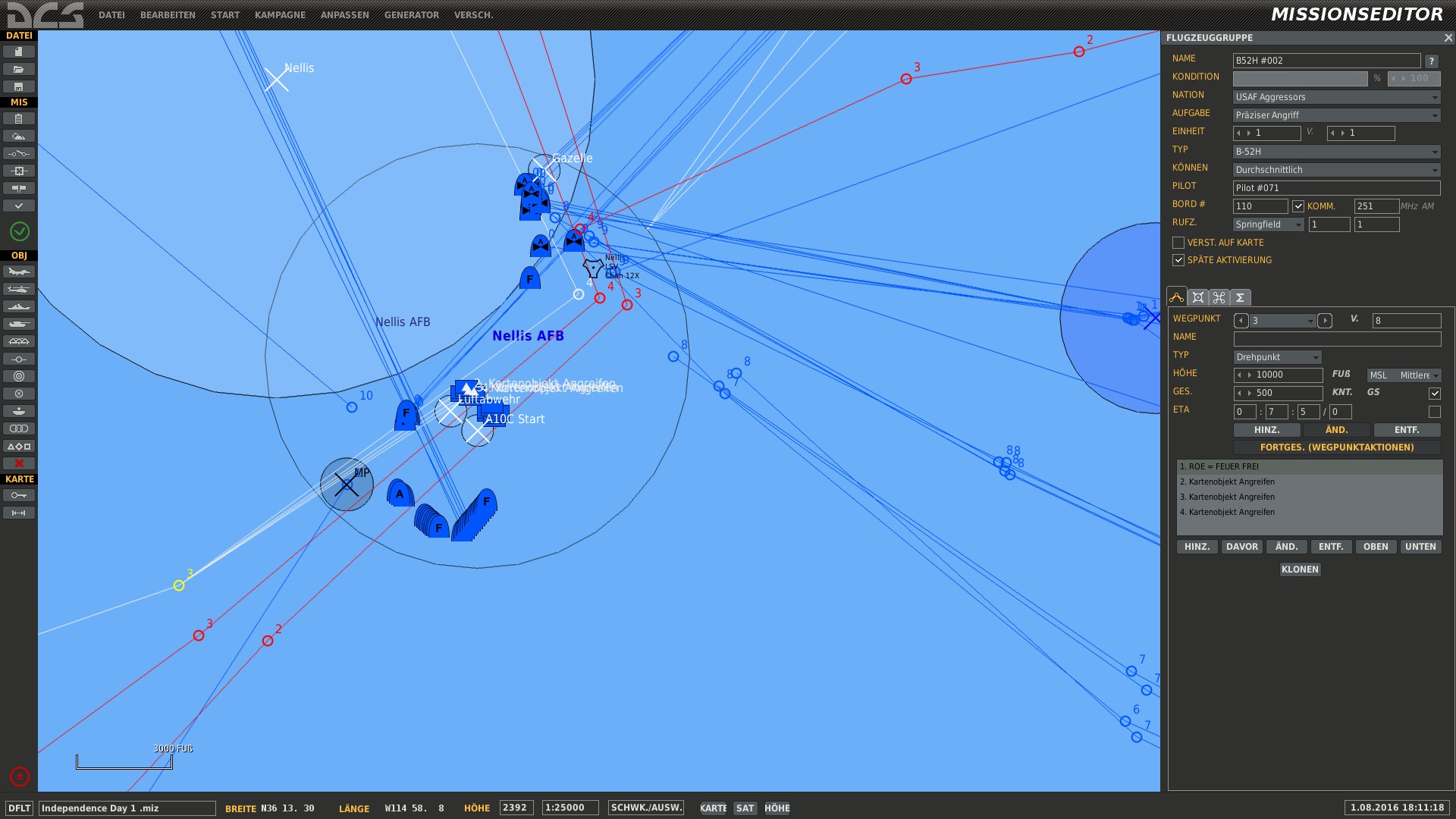Open the TYP dropdown B-52H
Viewport: 1456px width, 819px height.
(x=1336, y=152)
